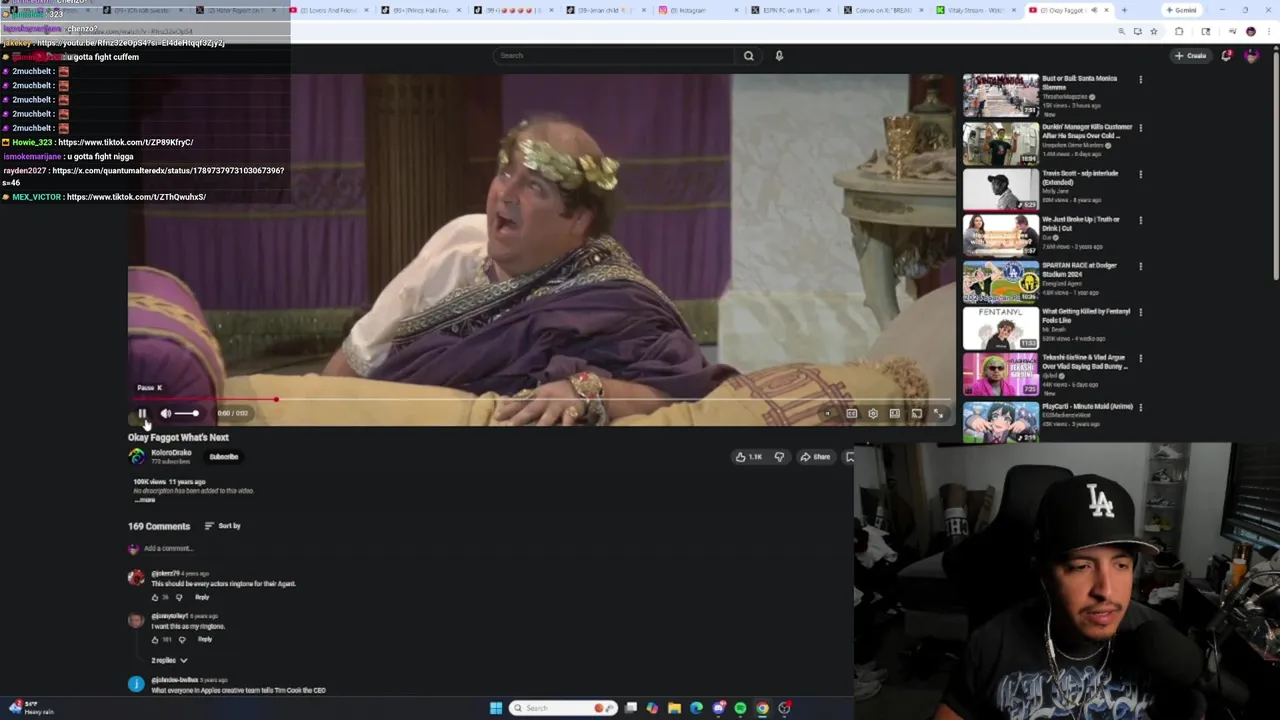
Task: Open more options for the 'Bust or Bail' video
Action: (1140, 79)
